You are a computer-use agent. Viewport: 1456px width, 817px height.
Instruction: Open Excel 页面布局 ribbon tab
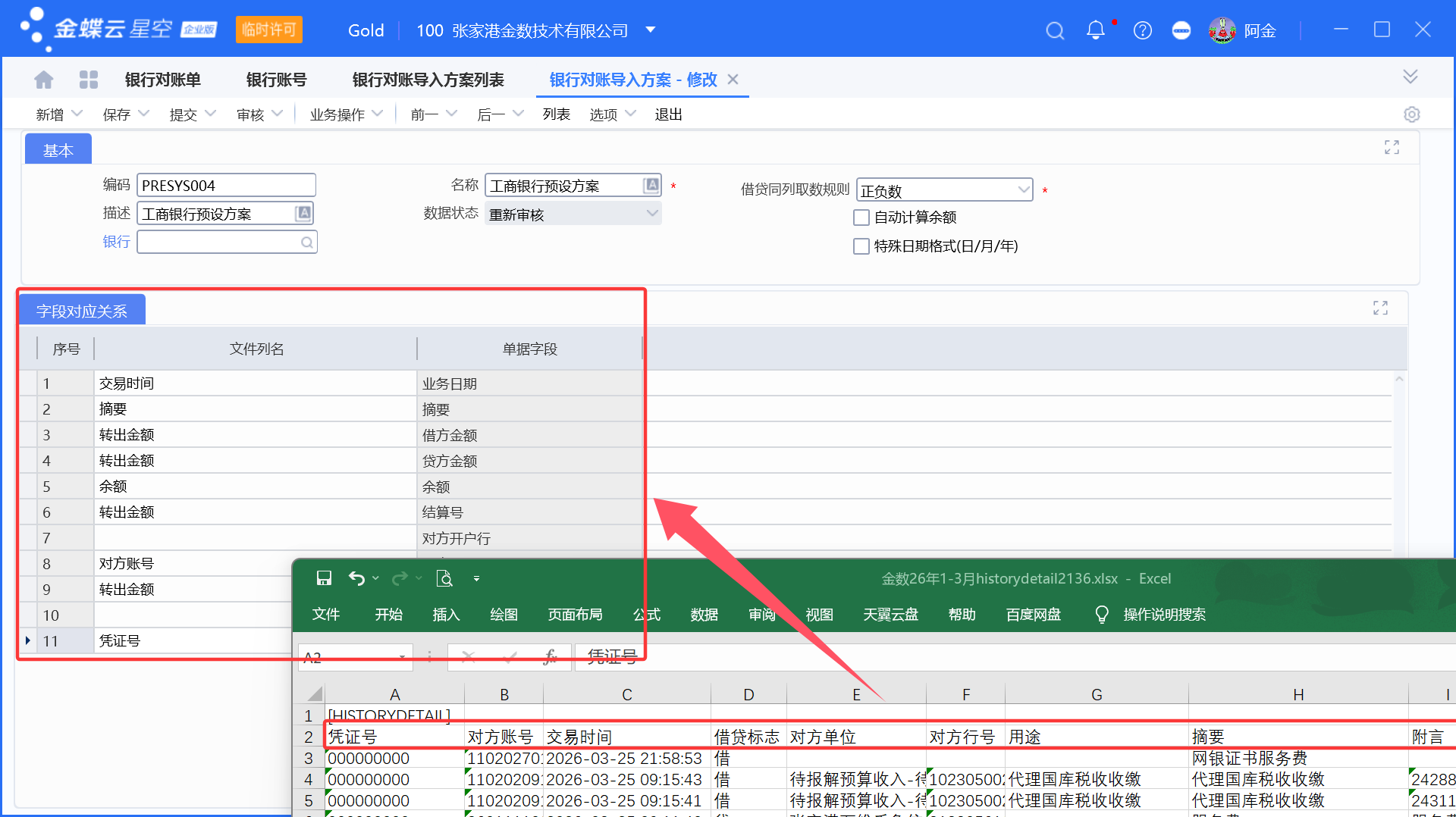tap(575, 615)
